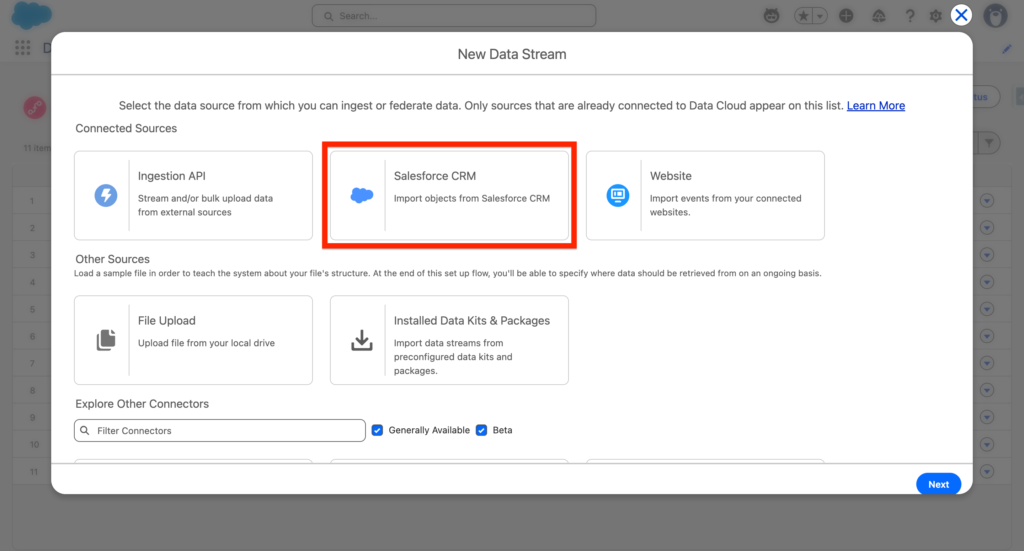Add favorite using the star icon

coord(804,16)
